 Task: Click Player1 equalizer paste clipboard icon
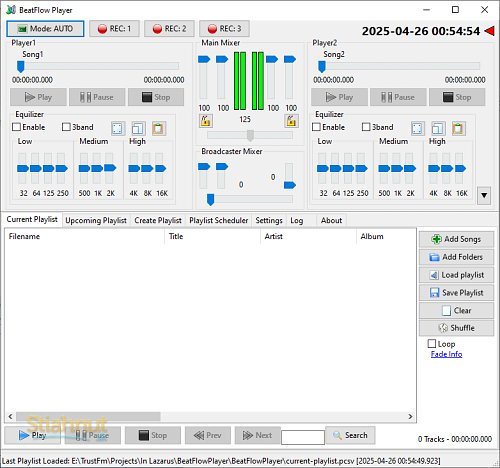(158, 128)
